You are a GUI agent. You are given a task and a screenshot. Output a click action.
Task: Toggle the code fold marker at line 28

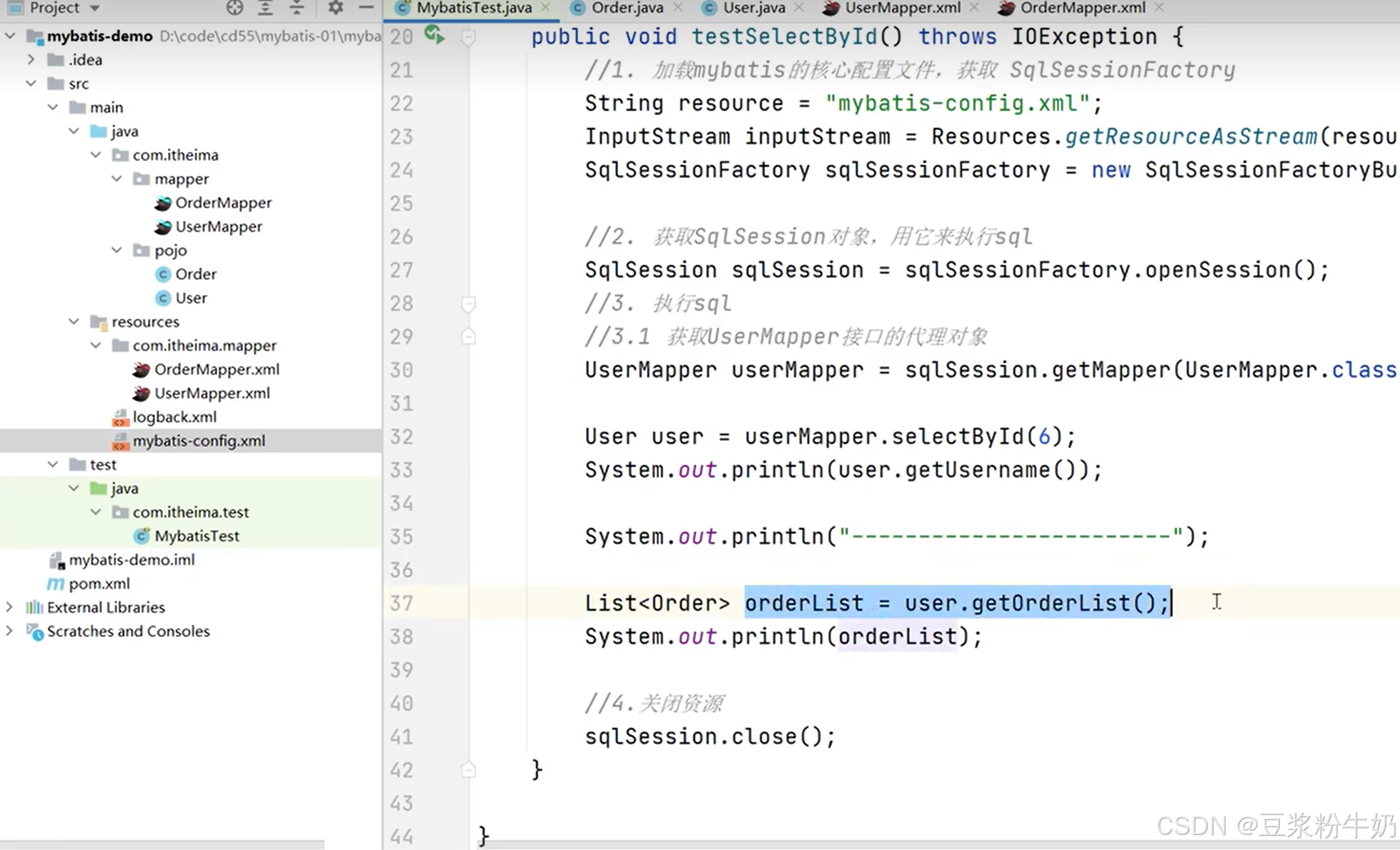468,304
